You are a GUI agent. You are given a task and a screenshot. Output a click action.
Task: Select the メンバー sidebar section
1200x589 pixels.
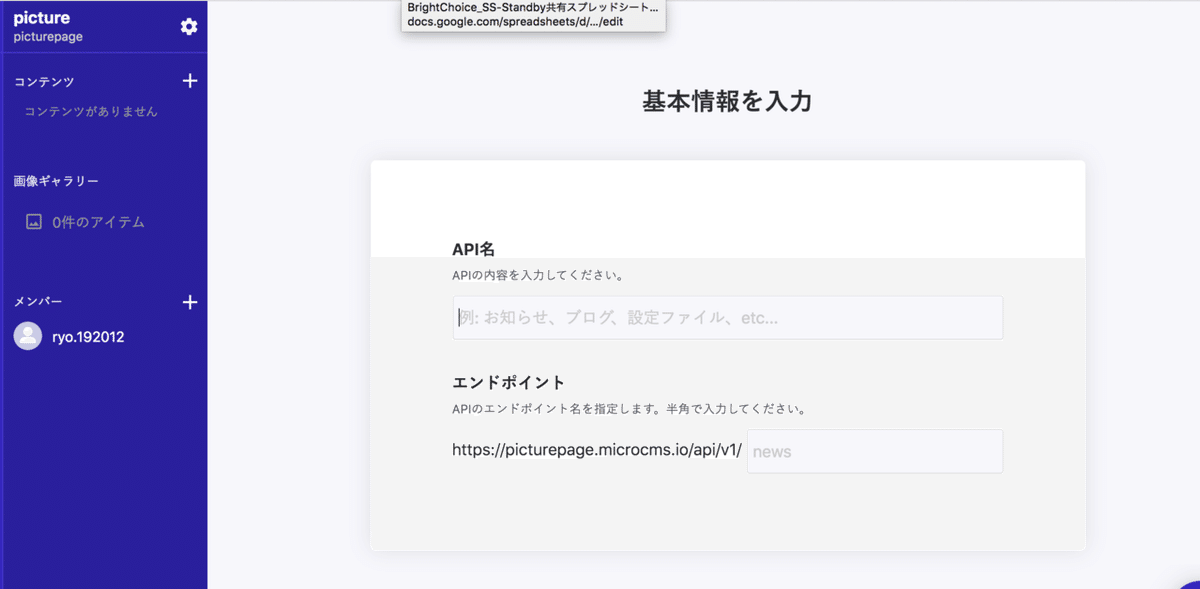click(x=36, y=302)
